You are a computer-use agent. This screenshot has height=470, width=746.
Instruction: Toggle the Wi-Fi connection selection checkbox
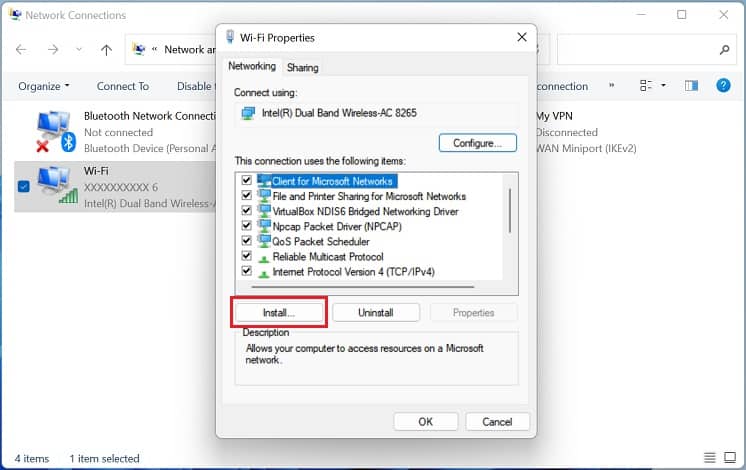click(23, 186)
